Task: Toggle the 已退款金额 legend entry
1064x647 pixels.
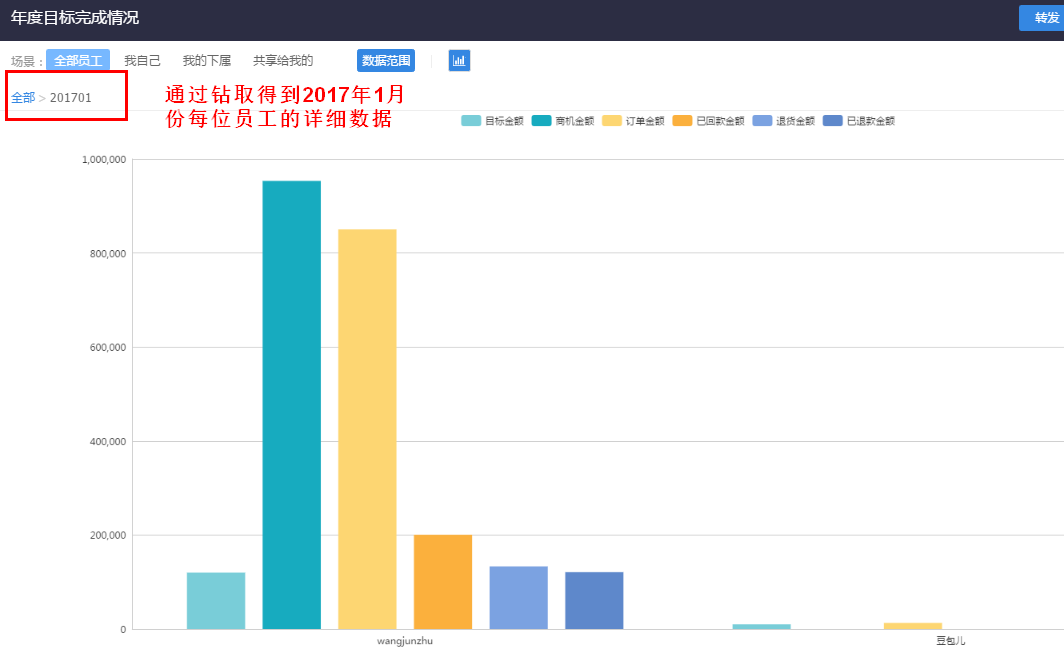Action: tap(859, 121)
